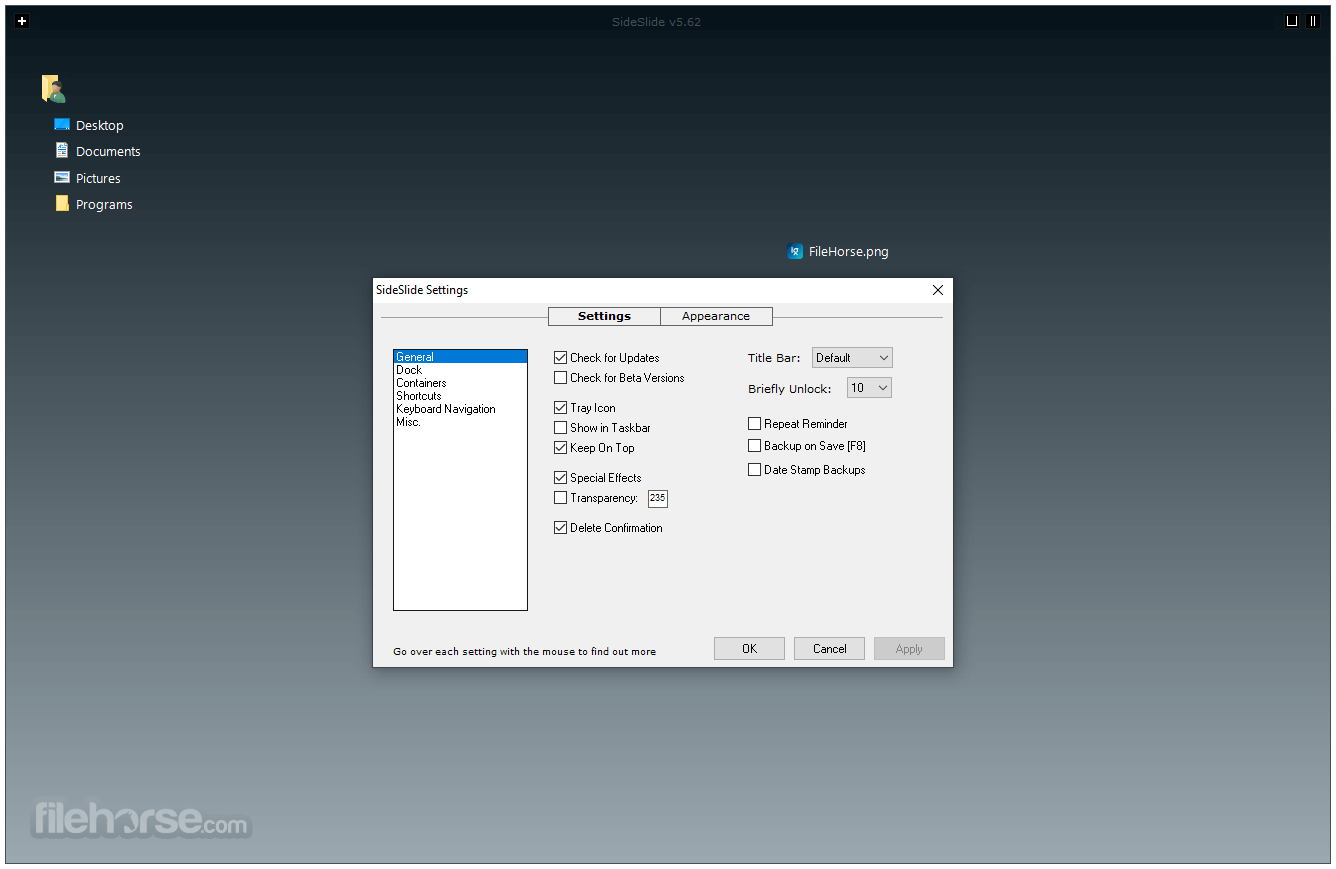Click the Transparency value field showing 235
The height and width of the screenshot is (869, 1336).
[658, 498]
